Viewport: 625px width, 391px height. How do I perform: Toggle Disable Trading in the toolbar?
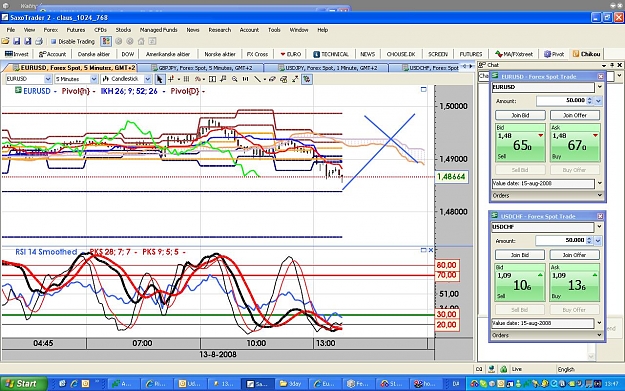pos(73,41)
